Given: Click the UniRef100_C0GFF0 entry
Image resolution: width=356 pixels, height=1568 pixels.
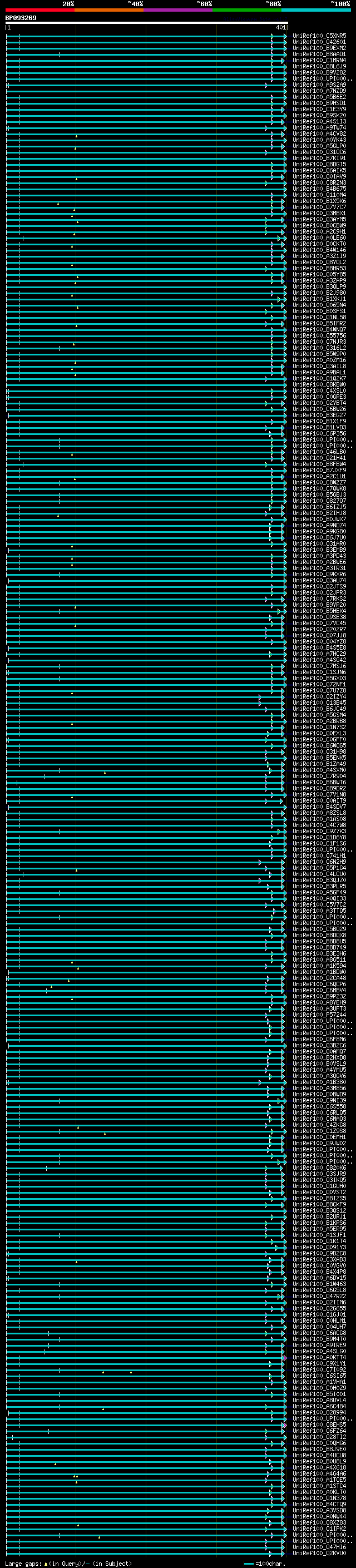Looking at the screenshot, I should coord(319,739).
